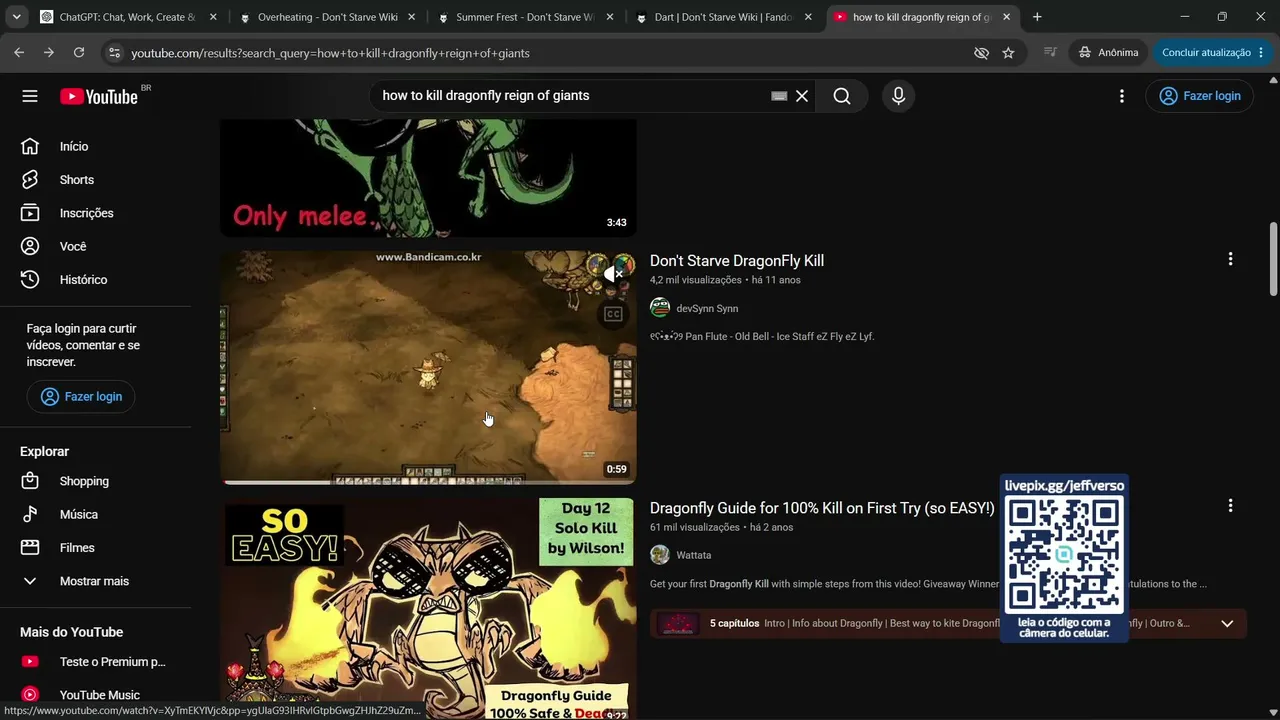Unmute the Don't Starve DragonFly Kill preview

[613, 273]
